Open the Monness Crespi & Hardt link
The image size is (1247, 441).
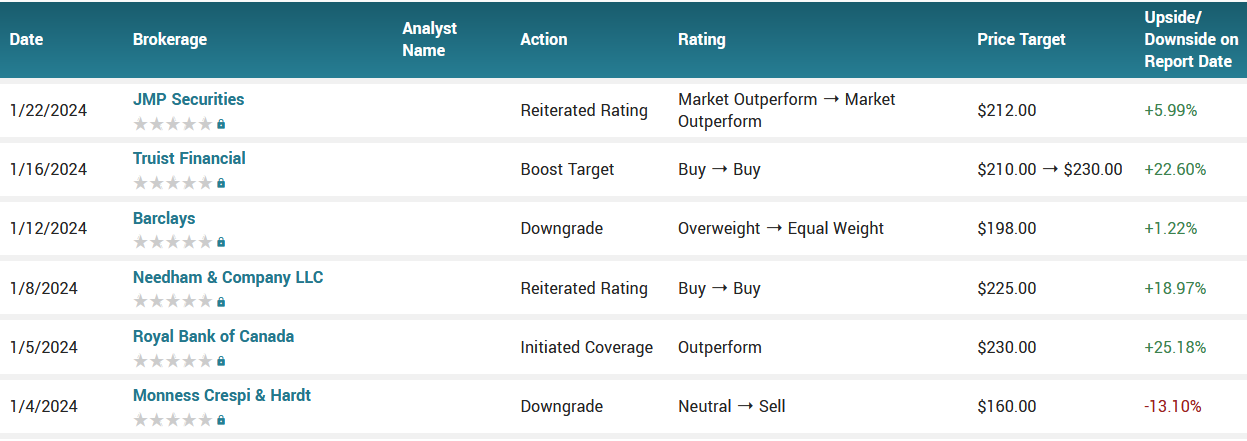pyautogui.click(x=222, y=395)
